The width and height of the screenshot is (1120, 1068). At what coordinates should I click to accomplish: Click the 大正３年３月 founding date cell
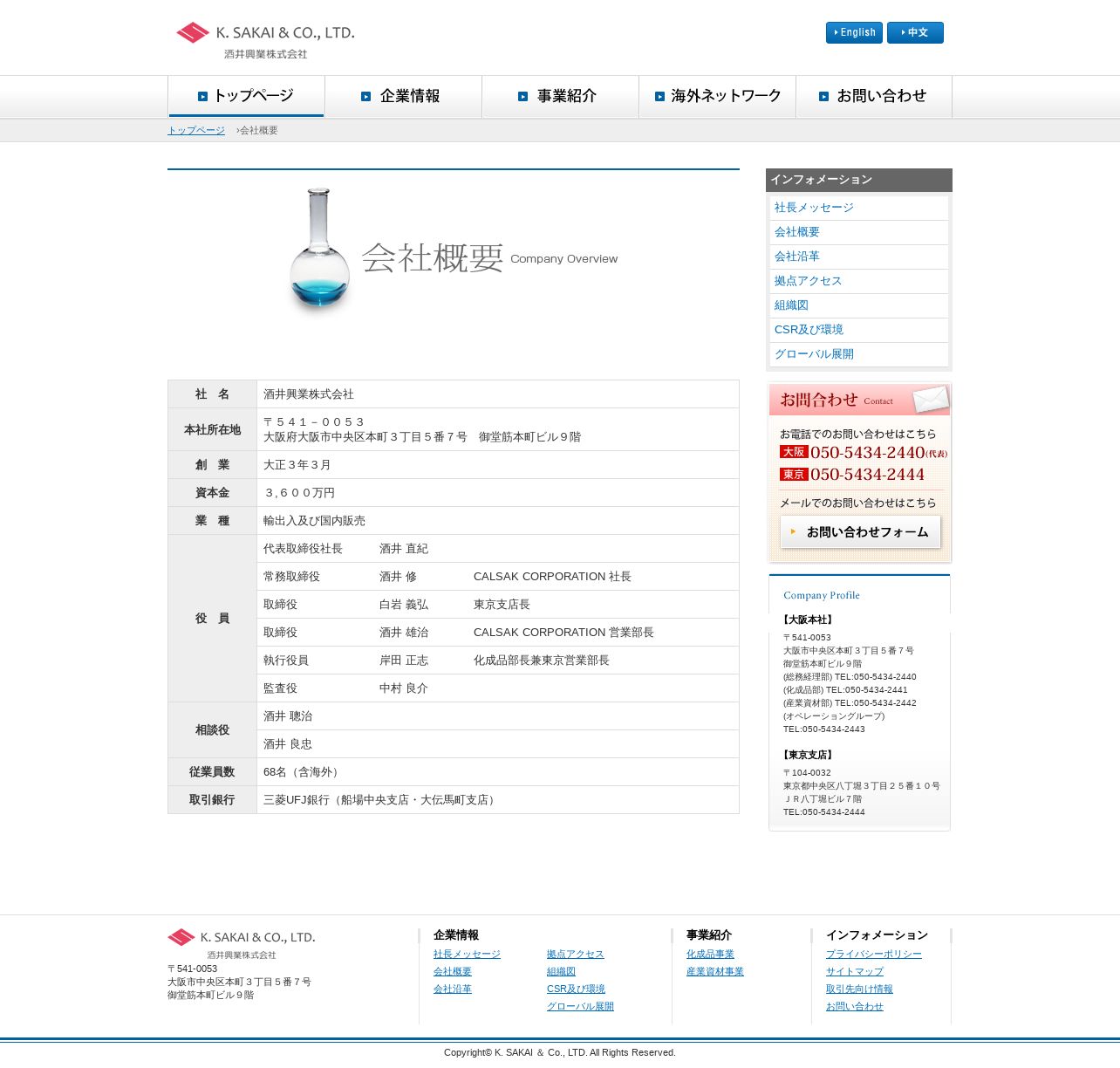coord(498,465)
